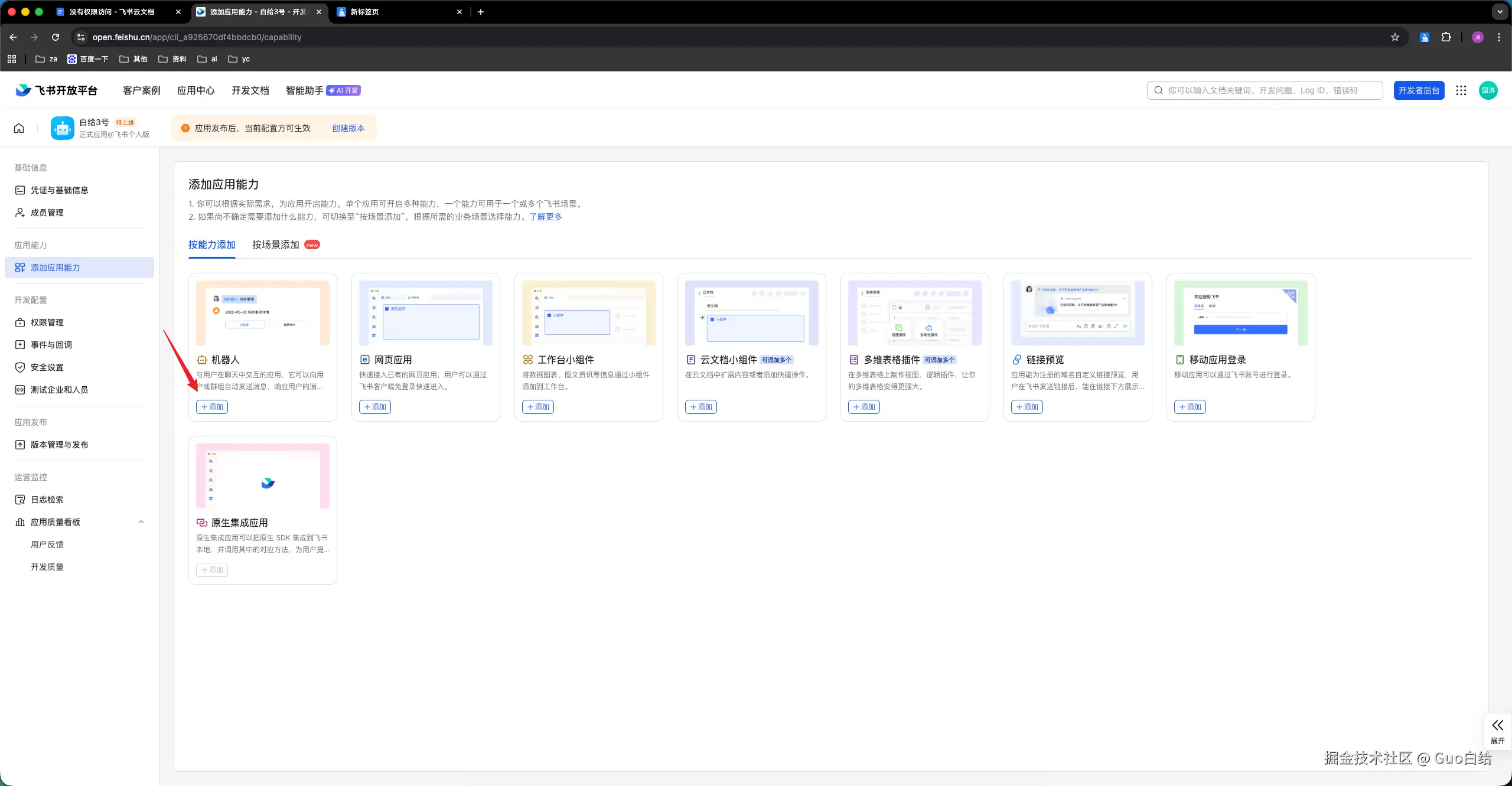The width and height of the screenshot is (1512, 786).
Task: Add the 网页应用 capability
Action: click(x=375, y=407)
